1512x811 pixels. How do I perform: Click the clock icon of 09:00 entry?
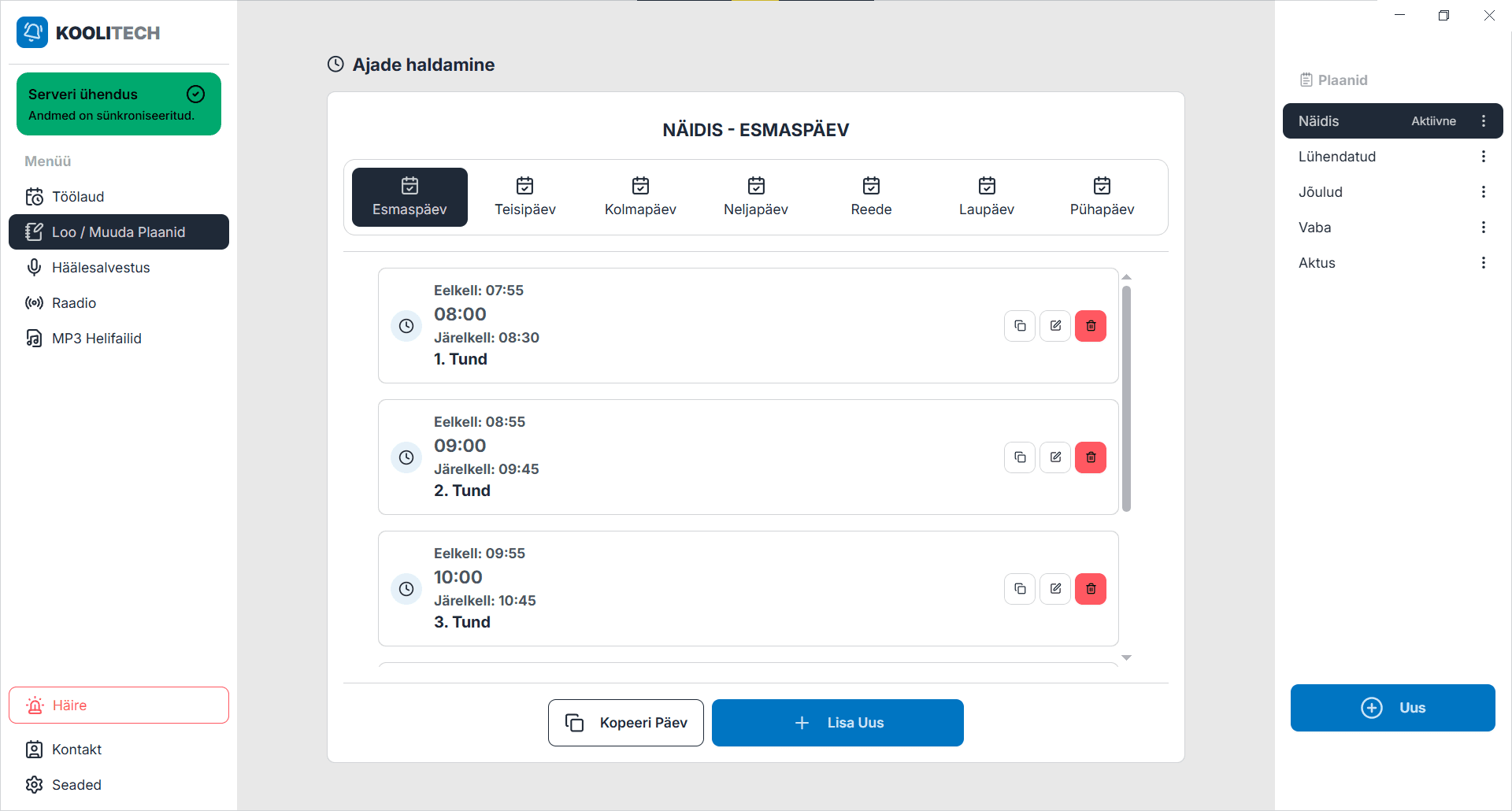point(406,457)
